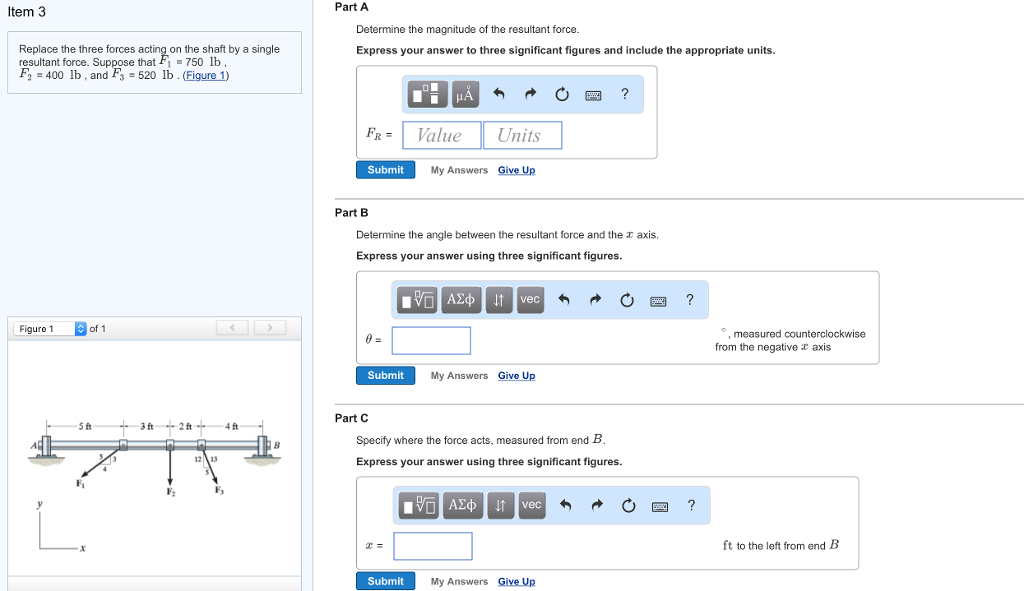Click the FR Units input field
This screenshot has width=1024, height=591.
click(x=522, y=135)
